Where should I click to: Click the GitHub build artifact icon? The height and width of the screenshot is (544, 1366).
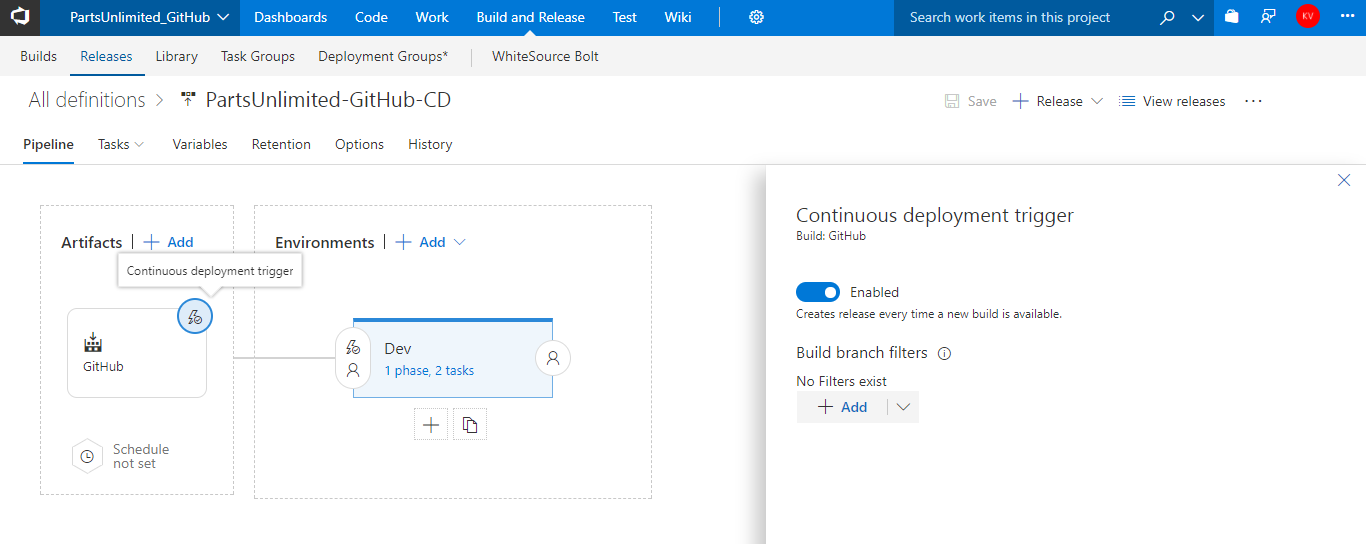(93, 343)
